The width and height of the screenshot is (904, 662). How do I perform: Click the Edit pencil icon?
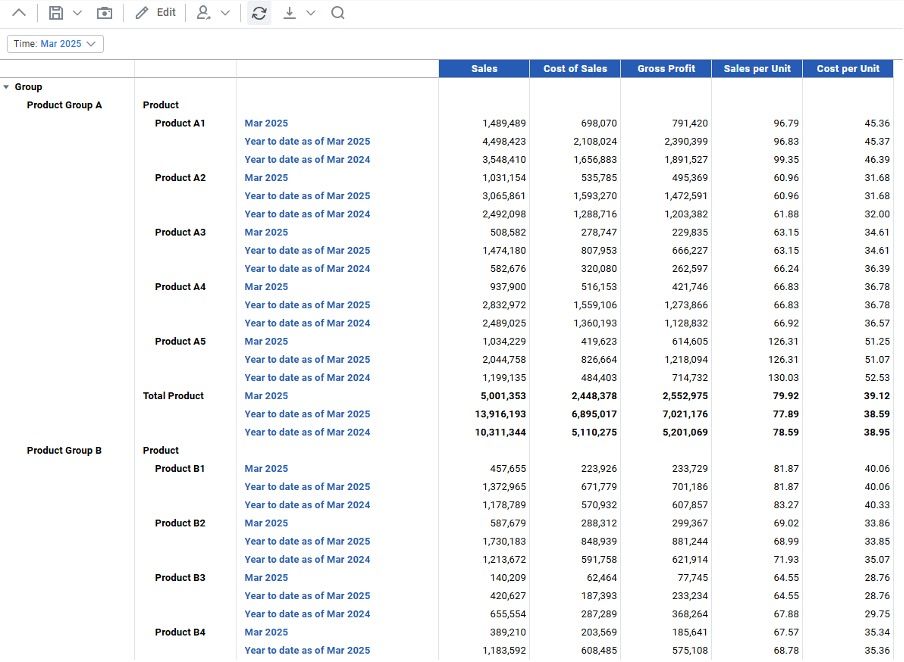(x=140, y=13)
